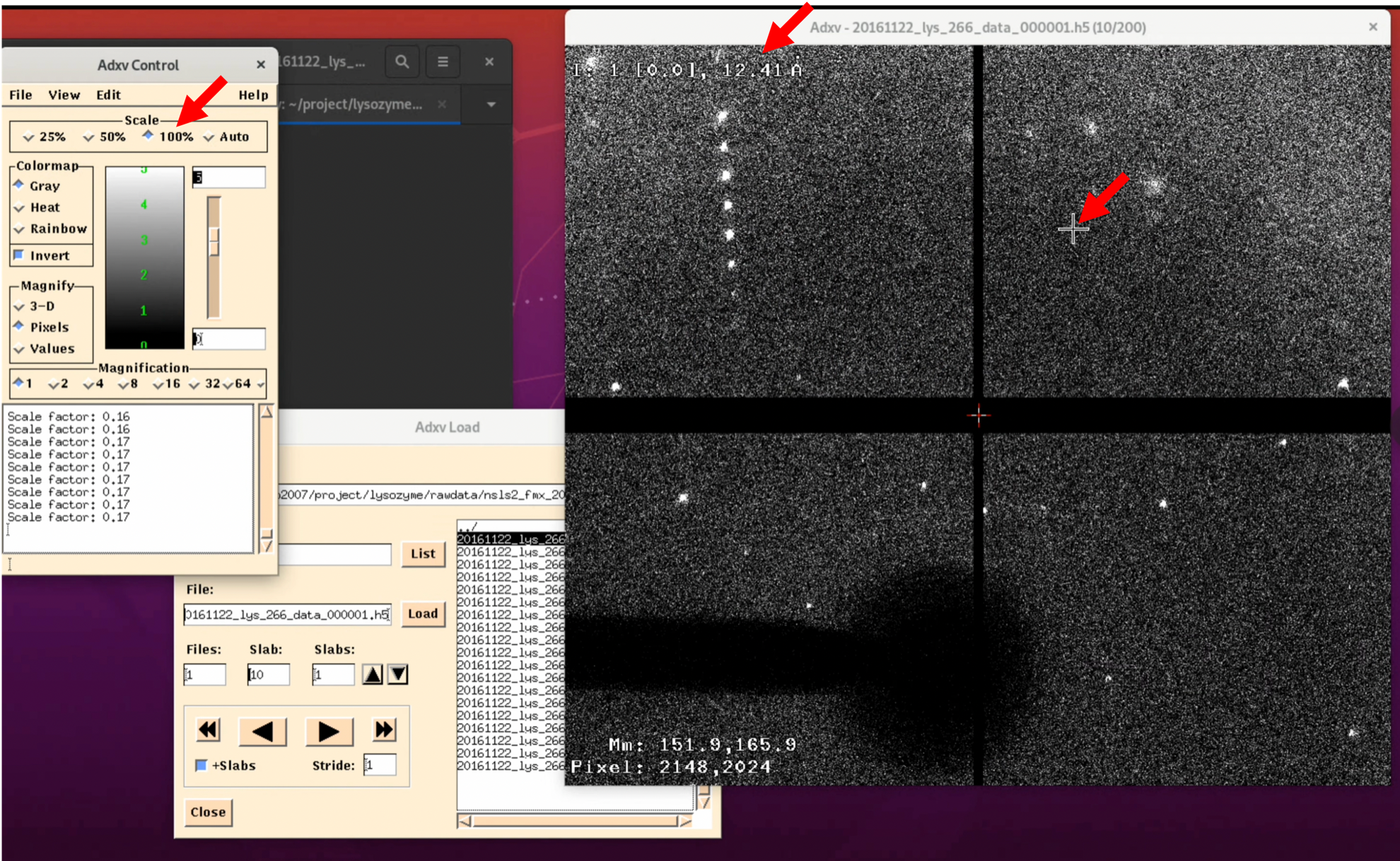
Task: Click the Slabs up arrow stepper
Action: [x=373, y=674]
